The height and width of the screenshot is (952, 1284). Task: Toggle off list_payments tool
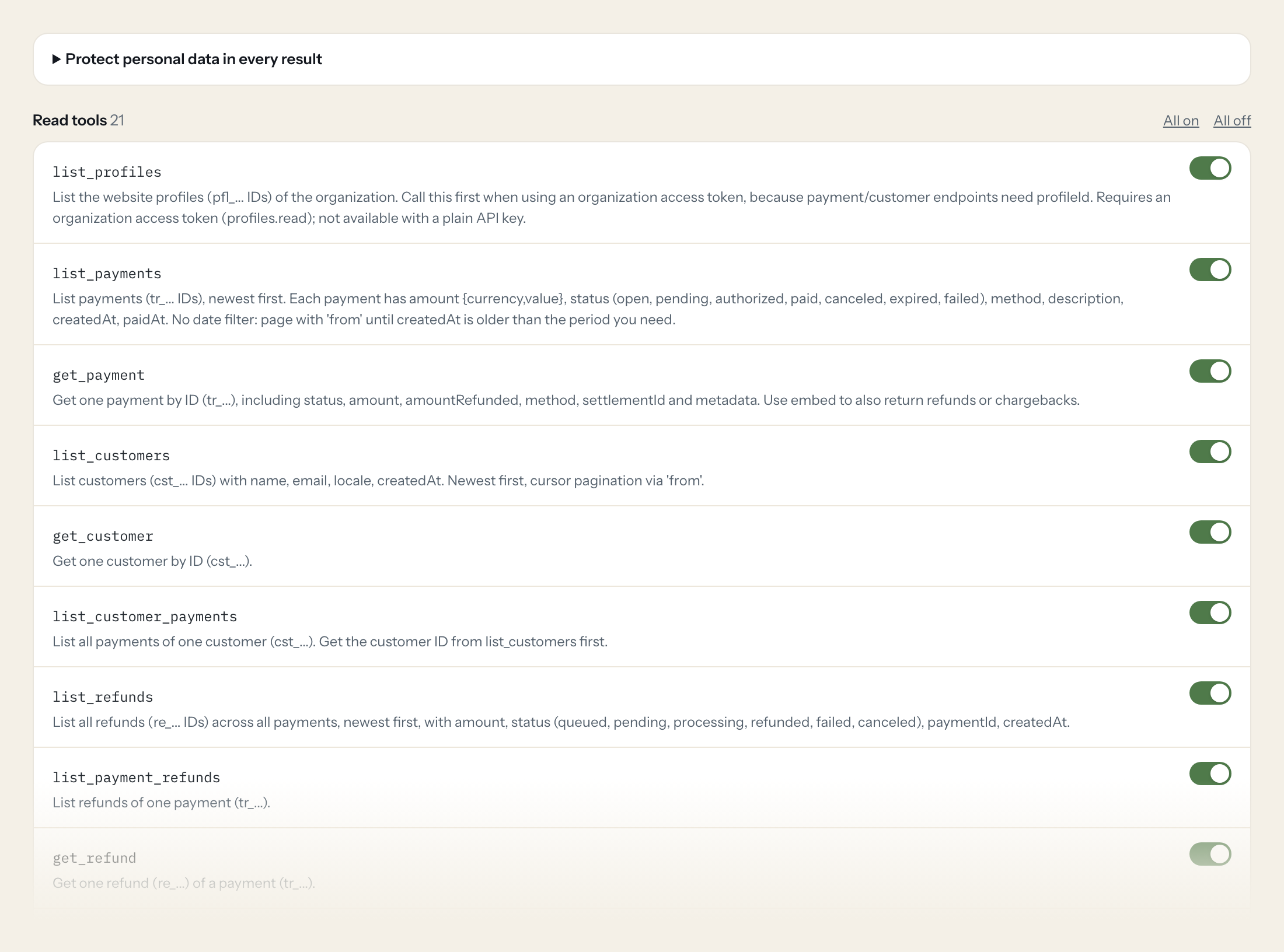(x=1210, y=269)
